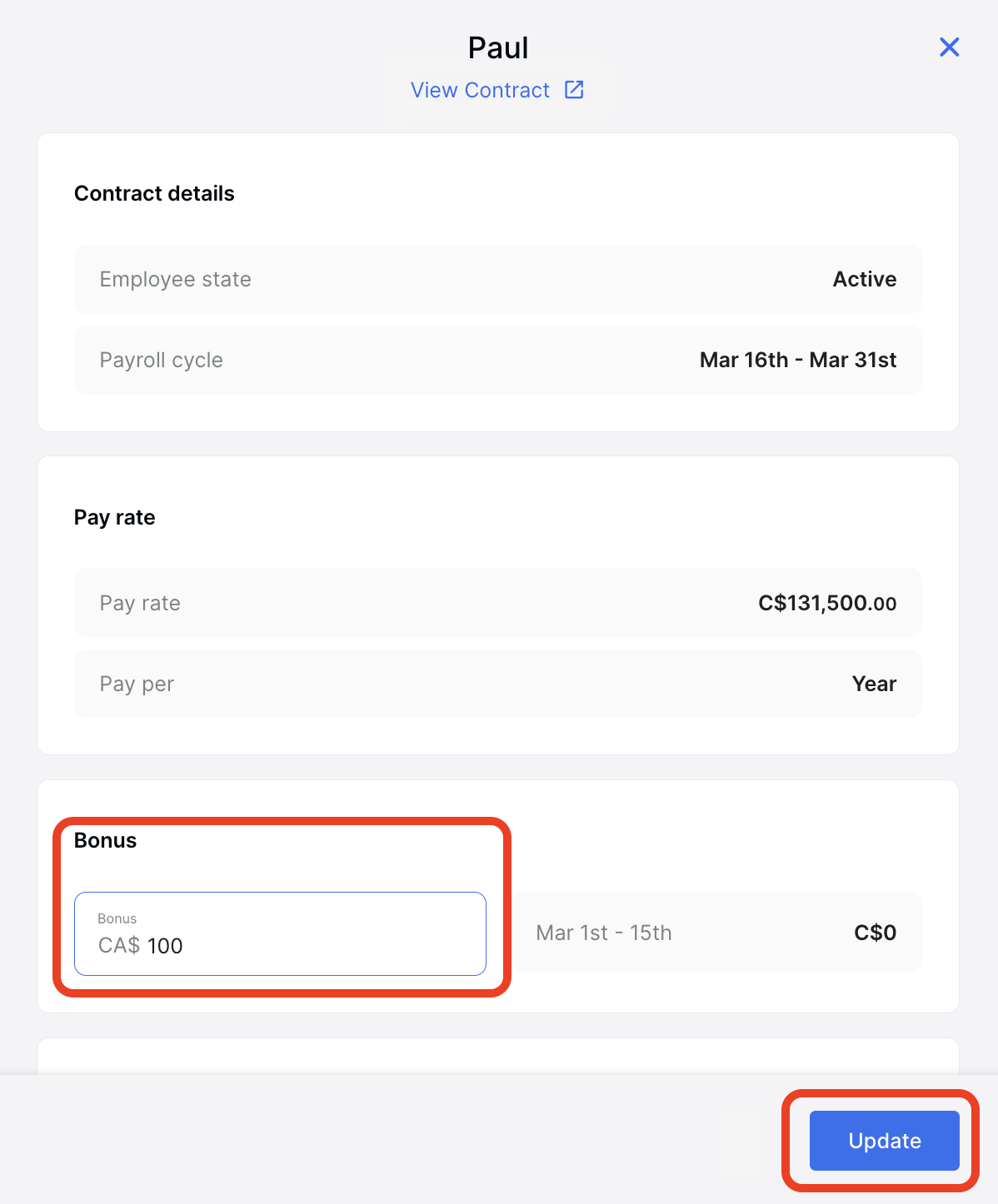Click the CA$ currency prefix in Bonus field

tap(119, 946)
